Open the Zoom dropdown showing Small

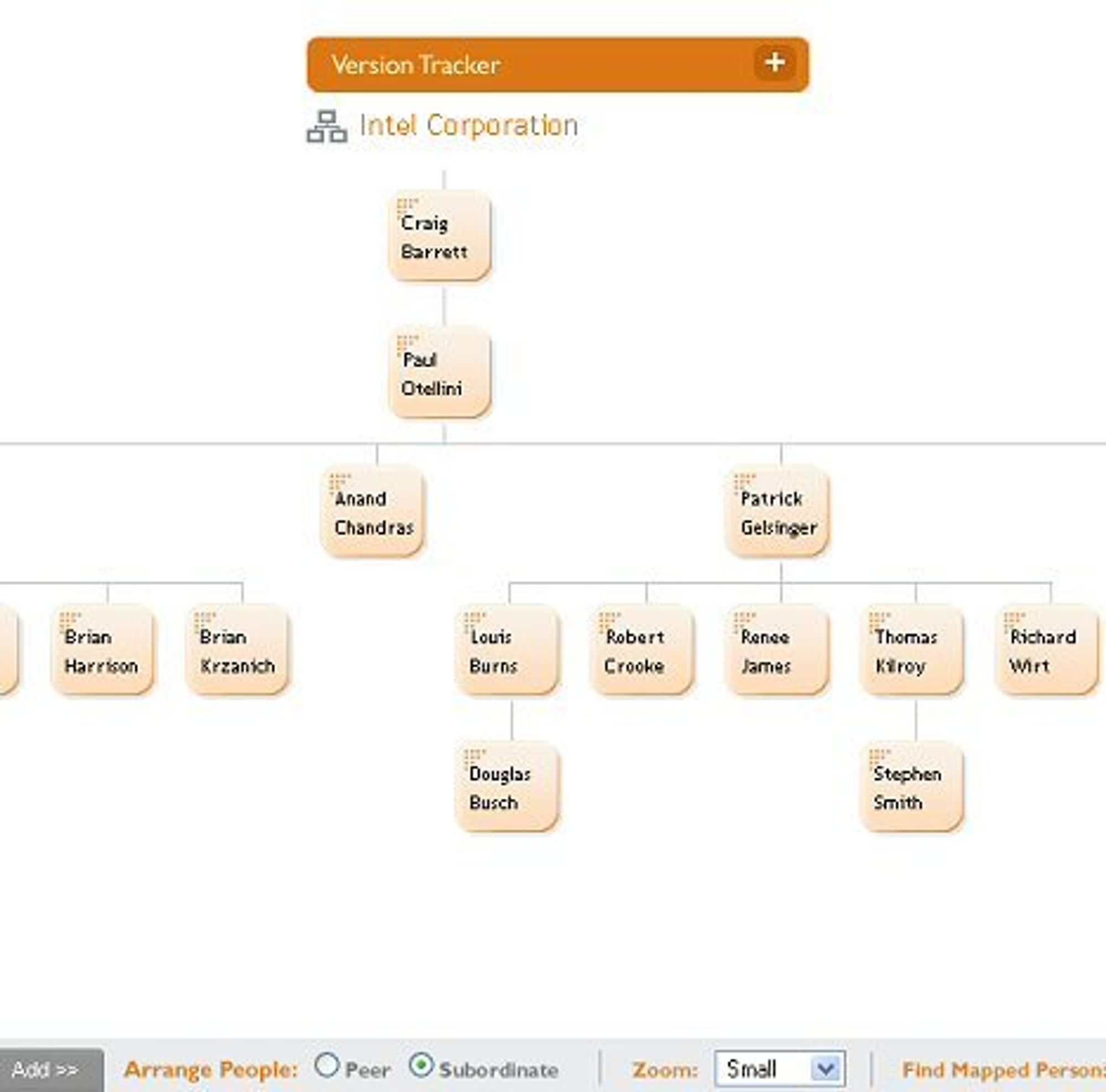pos(780,1069)
